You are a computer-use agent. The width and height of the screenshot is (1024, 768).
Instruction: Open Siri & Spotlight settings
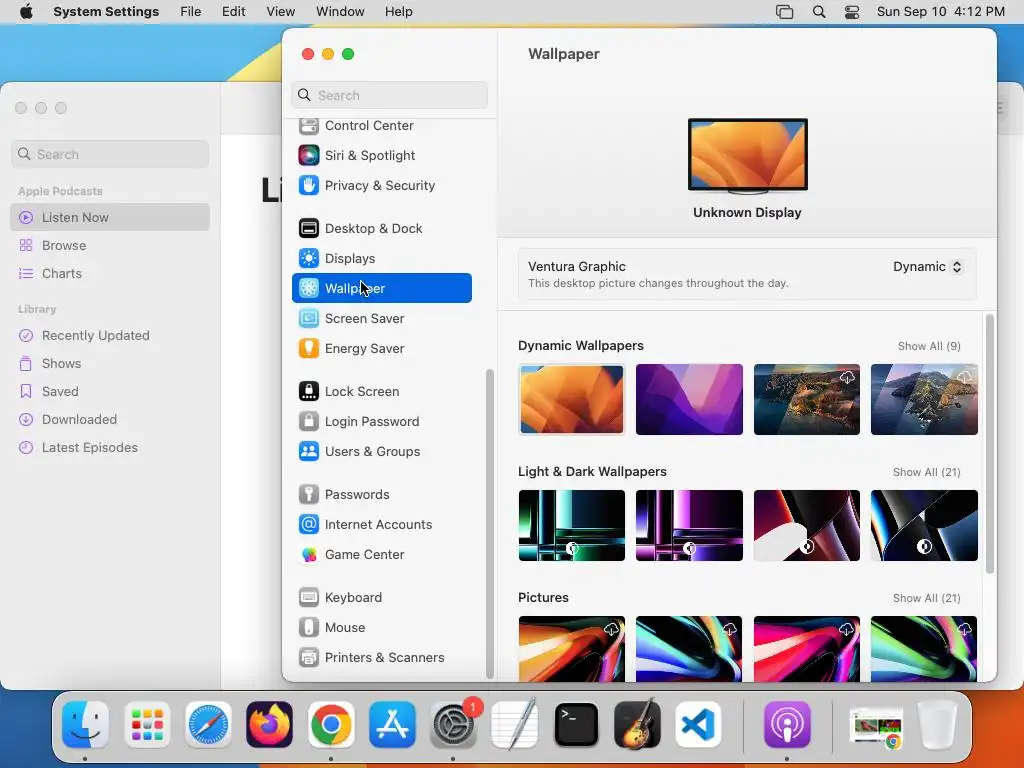click(381, 155)
